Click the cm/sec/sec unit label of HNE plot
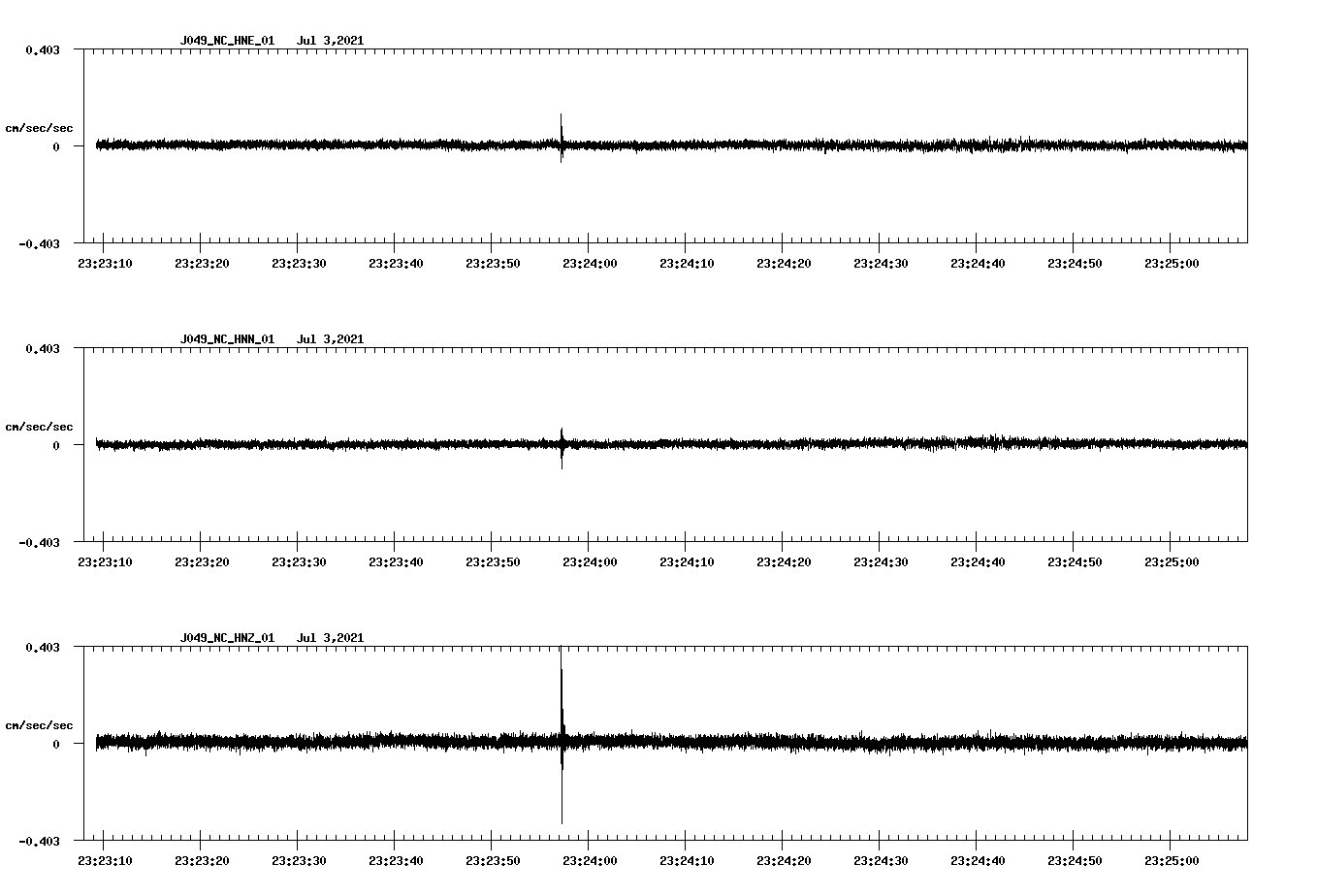The height and width of the screenshot is (896, 1317). tap(39, 128)
